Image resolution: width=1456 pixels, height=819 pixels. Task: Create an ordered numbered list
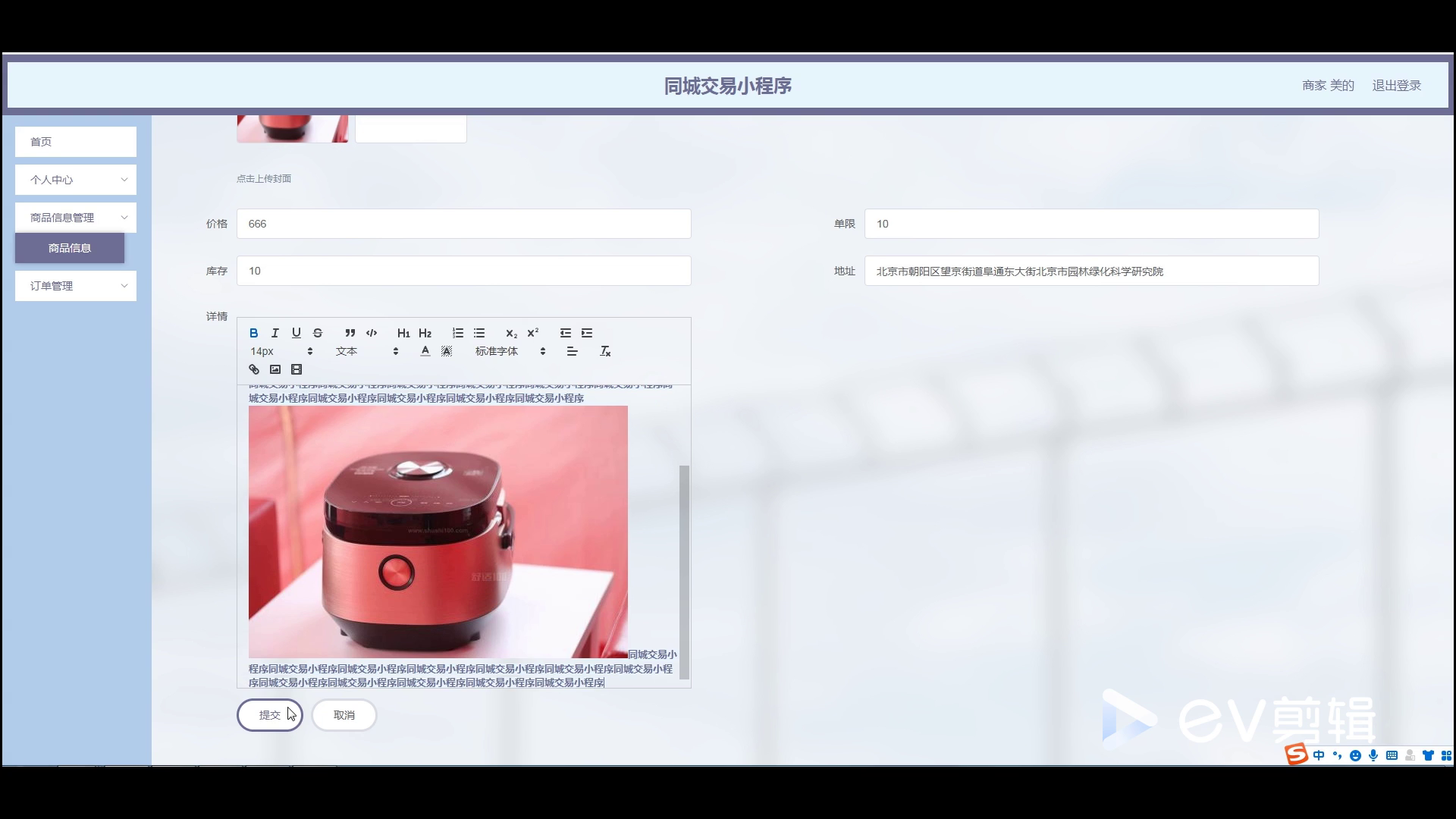point(458,333)
